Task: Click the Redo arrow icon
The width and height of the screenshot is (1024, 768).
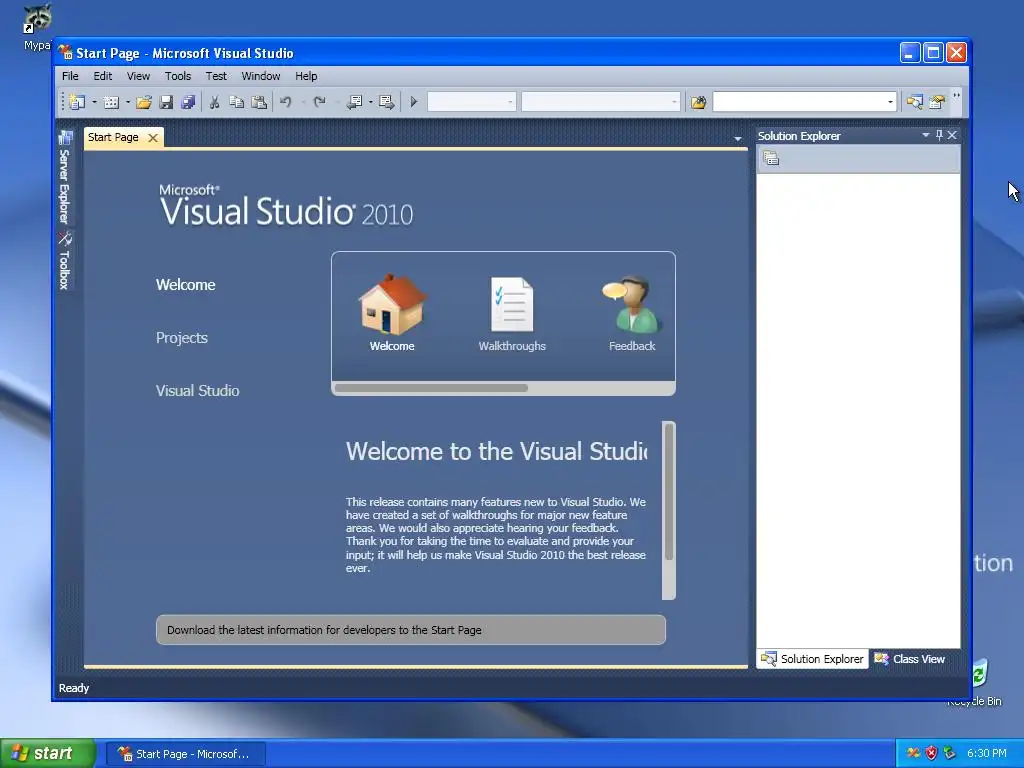Action: (x=319, y=102)
